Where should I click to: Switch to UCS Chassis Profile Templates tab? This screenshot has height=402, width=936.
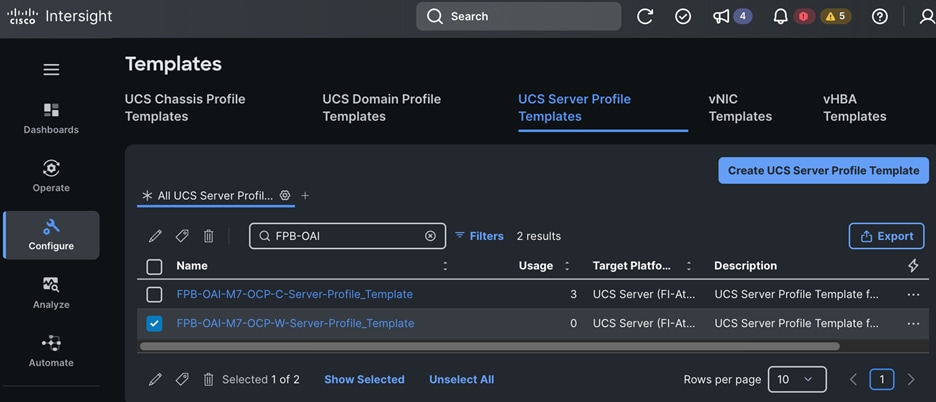(185, 108)
